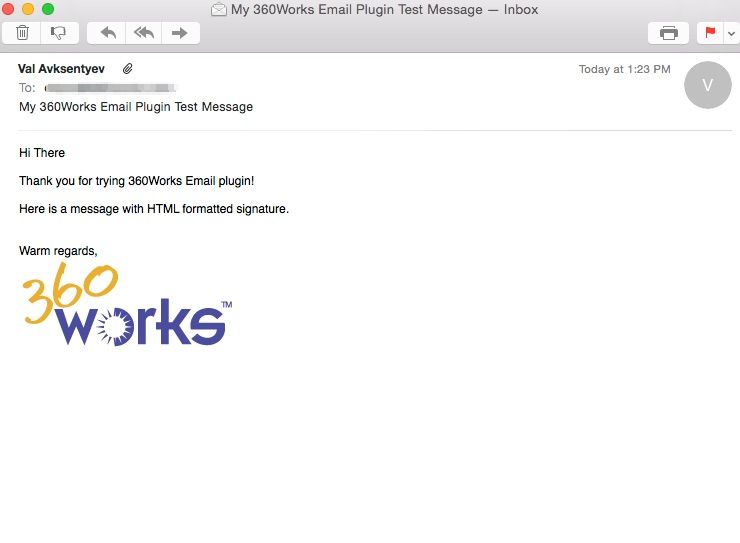This screenshot has width=740, height=543.
Task: Reply all using the double arrow icon
Action: [x=143, y=33]
